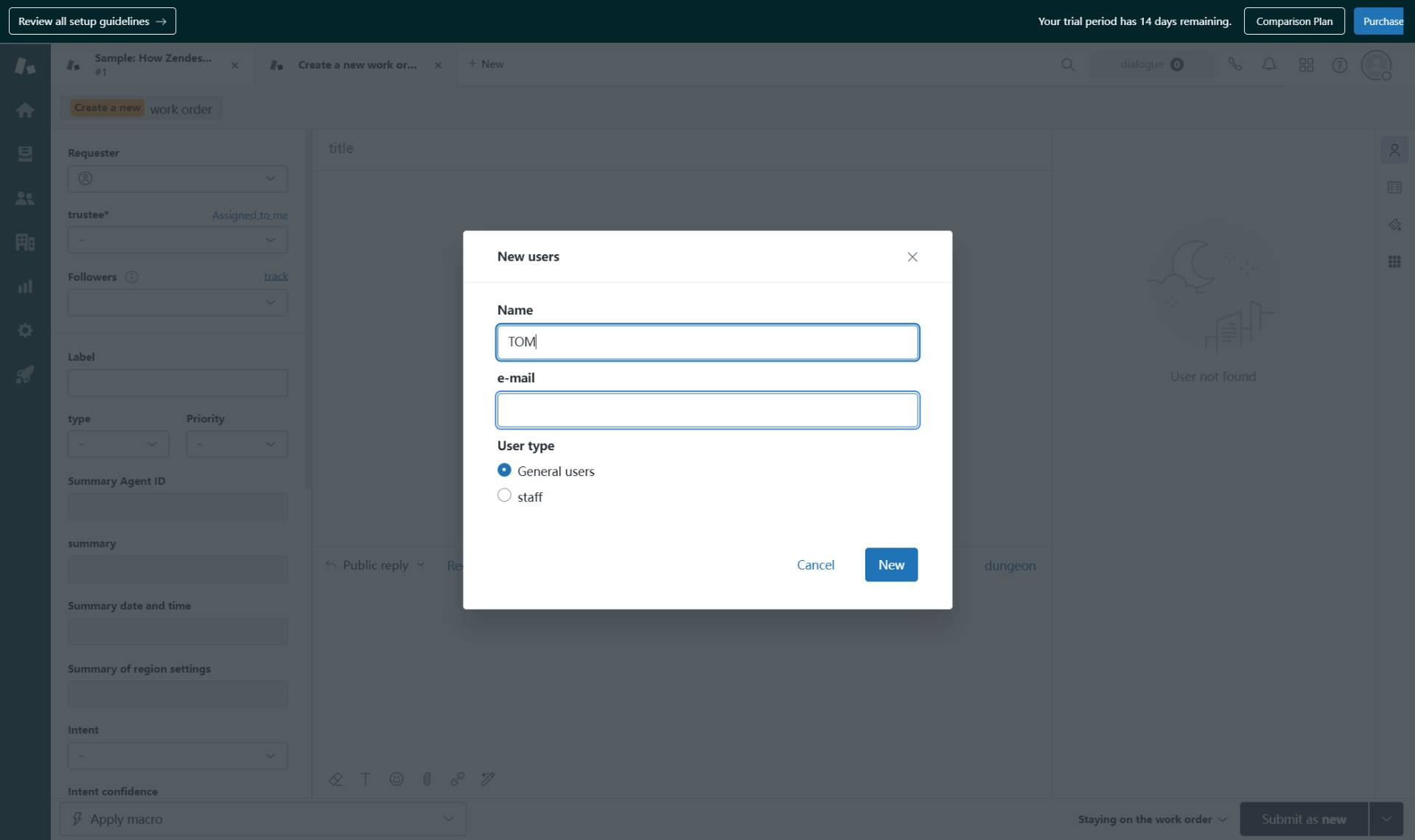The height and width of the screenshot is (840, 1415).
Task: Click the Assigned to me link
Action: click(x=250, y=215)
